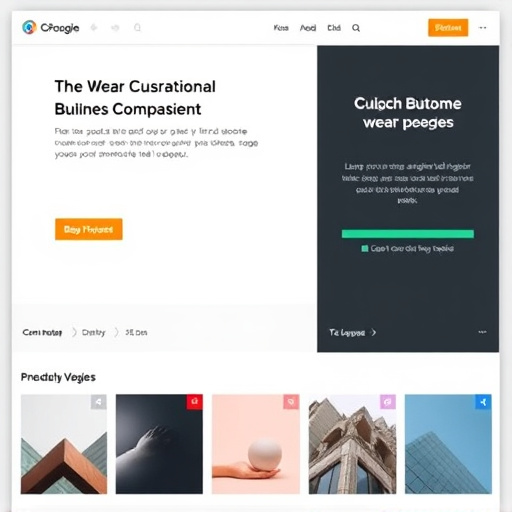Open the first navigation menu item
The height and width of the screenshot is (512, 512).
(x=281, y=28)
